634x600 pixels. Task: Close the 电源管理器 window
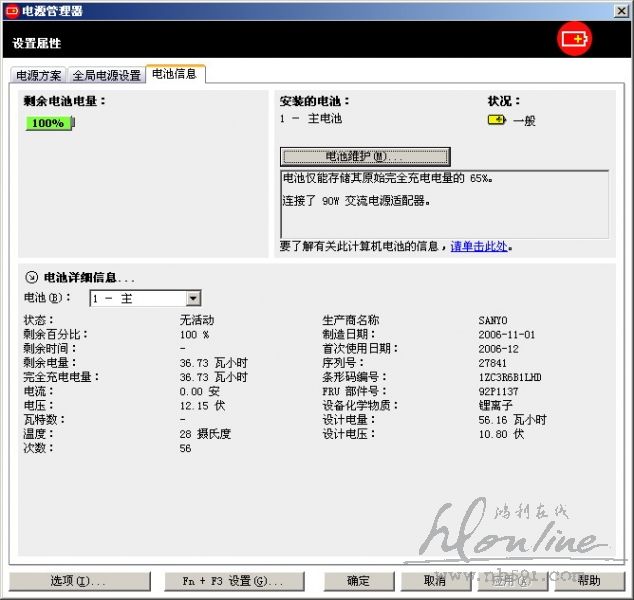click(621, 10)
